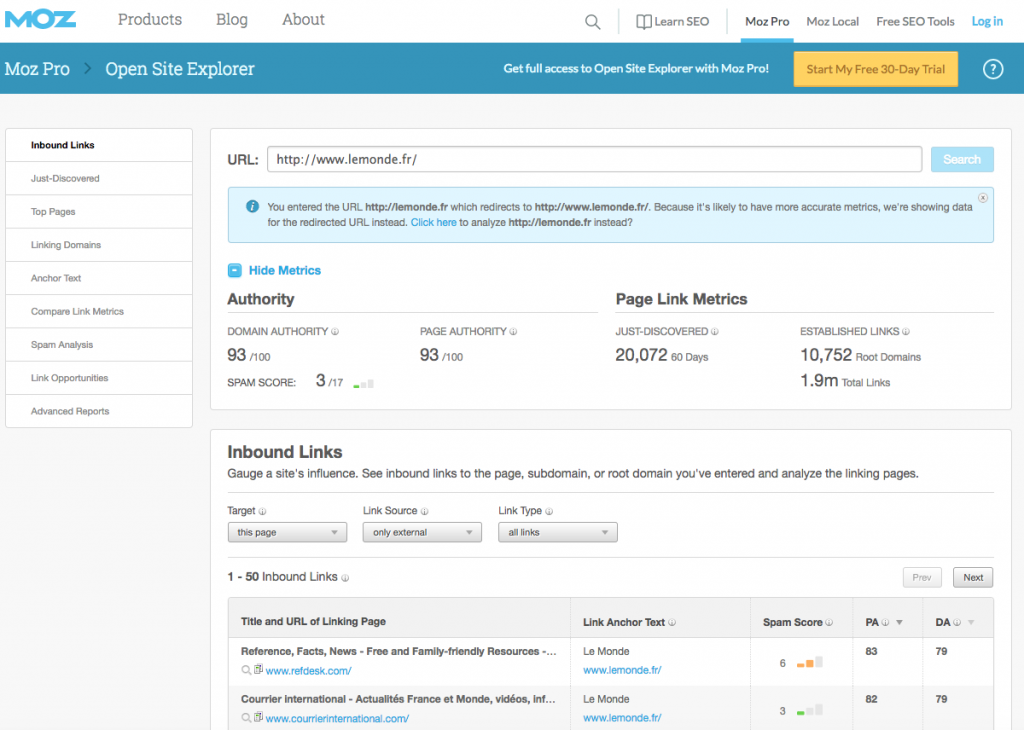Click the info icon next to Link Type
Screen dimensions: 1024x730
tap(549, 511)
